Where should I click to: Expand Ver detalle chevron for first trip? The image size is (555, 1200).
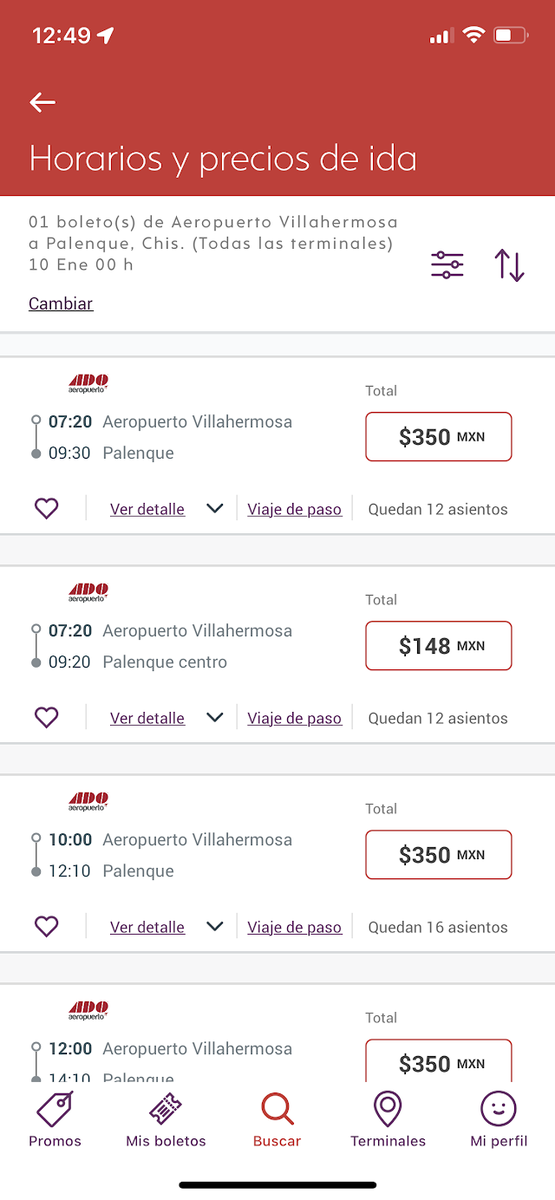pos(214,509)
